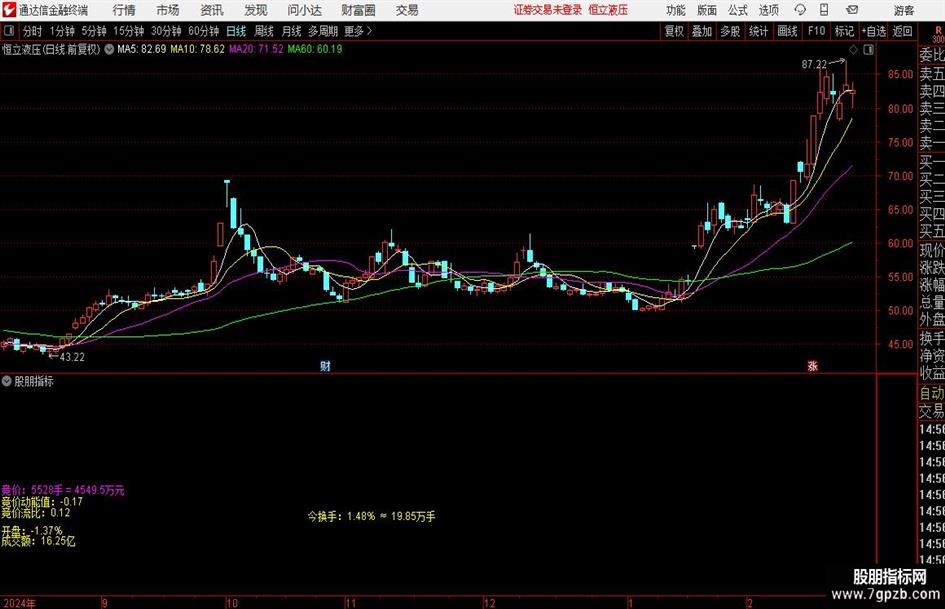The height and width of the screenshot is (609, 945).
Task: Click the 多股 multi-stock button
Action: 730,31
